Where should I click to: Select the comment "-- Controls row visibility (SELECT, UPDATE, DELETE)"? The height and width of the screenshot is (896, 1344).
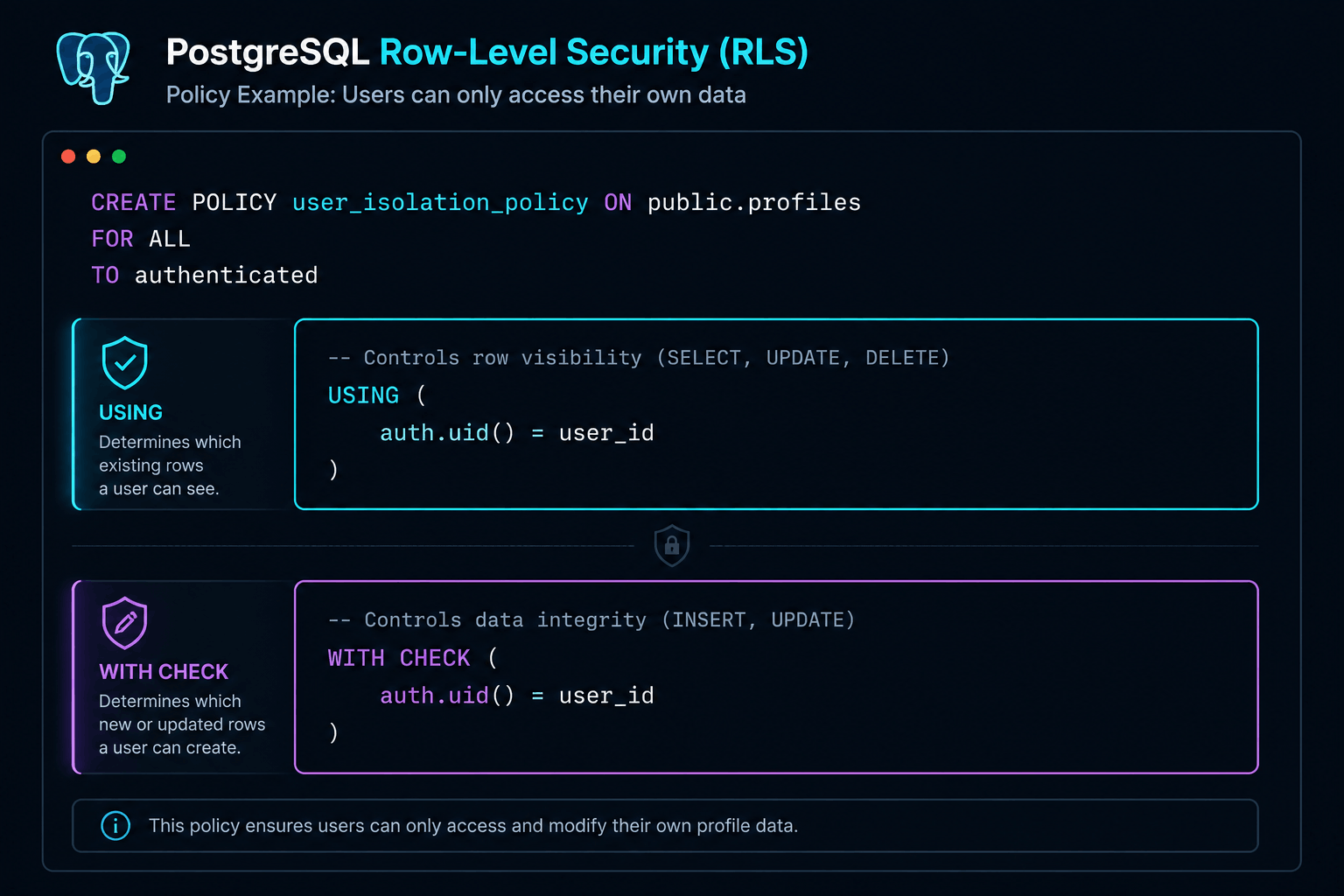[639, 358]
